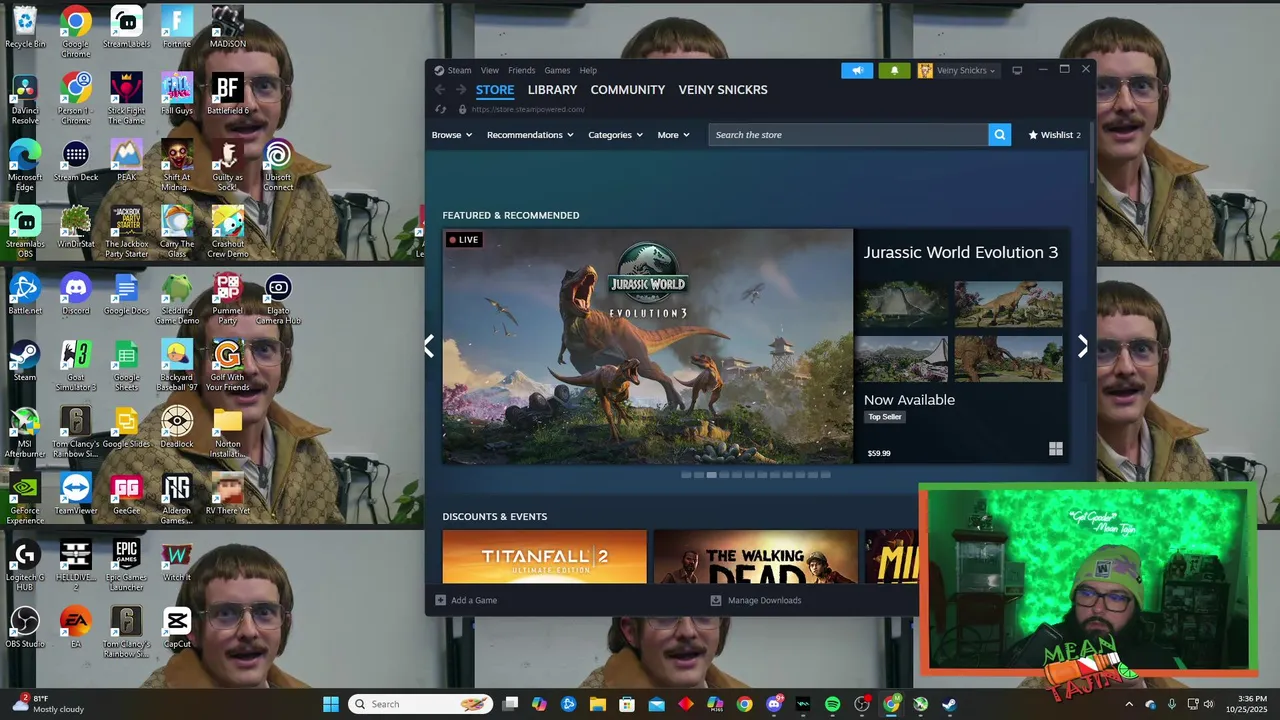This screenshot has height=720, width=1280.
Task: Show hidden system tray icons chevron
Action: (x=1129, y=704)
